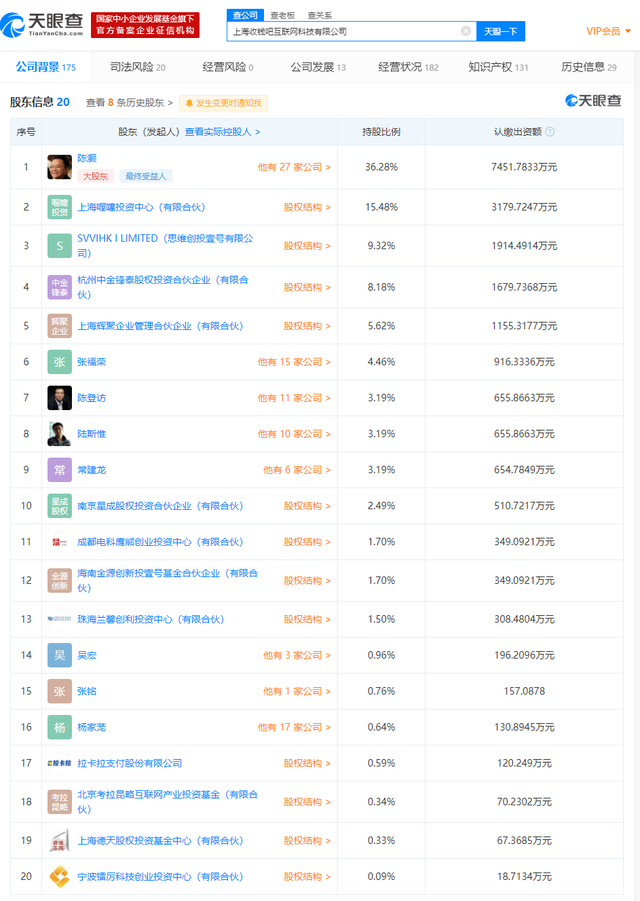Switch to 公司发展 tab
Image resolution: width=640 pixels, height=901 pixels.
tap(318, 67)
